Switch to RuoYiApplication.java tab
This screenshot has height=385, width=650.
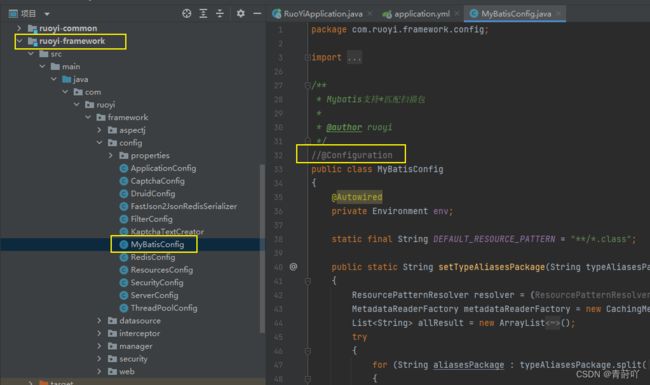pyautogui.click(x=323, y=14)
